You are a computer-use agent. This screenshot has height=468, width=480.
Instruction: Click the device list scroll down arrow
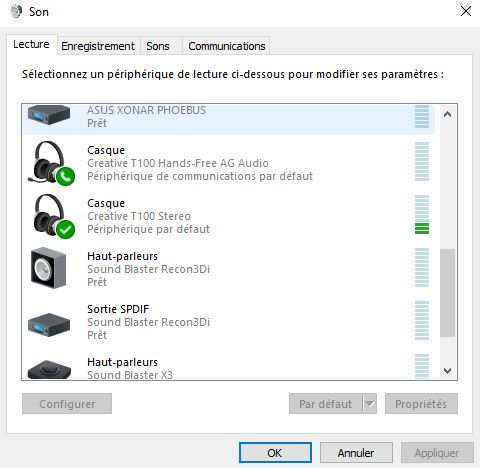(x=447, y=371)
